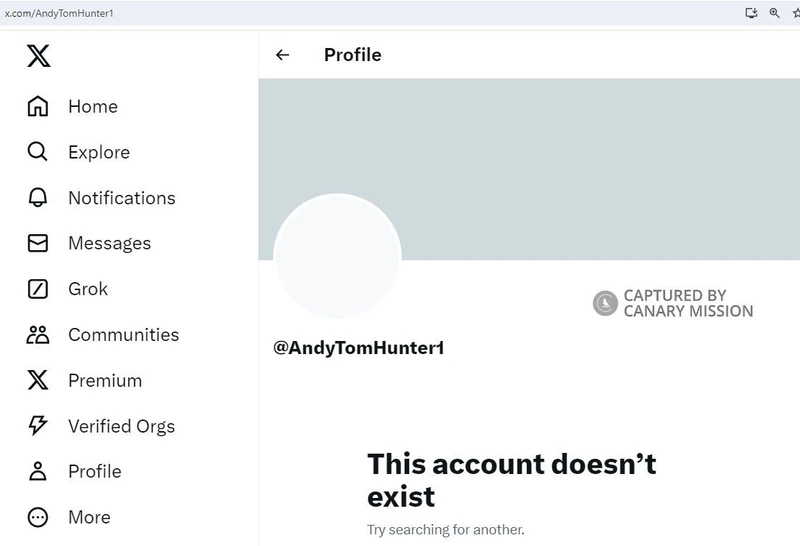Click the Messages envelope icon
The height and width of the screenshot is (546, 800).
tap(38, 243)
